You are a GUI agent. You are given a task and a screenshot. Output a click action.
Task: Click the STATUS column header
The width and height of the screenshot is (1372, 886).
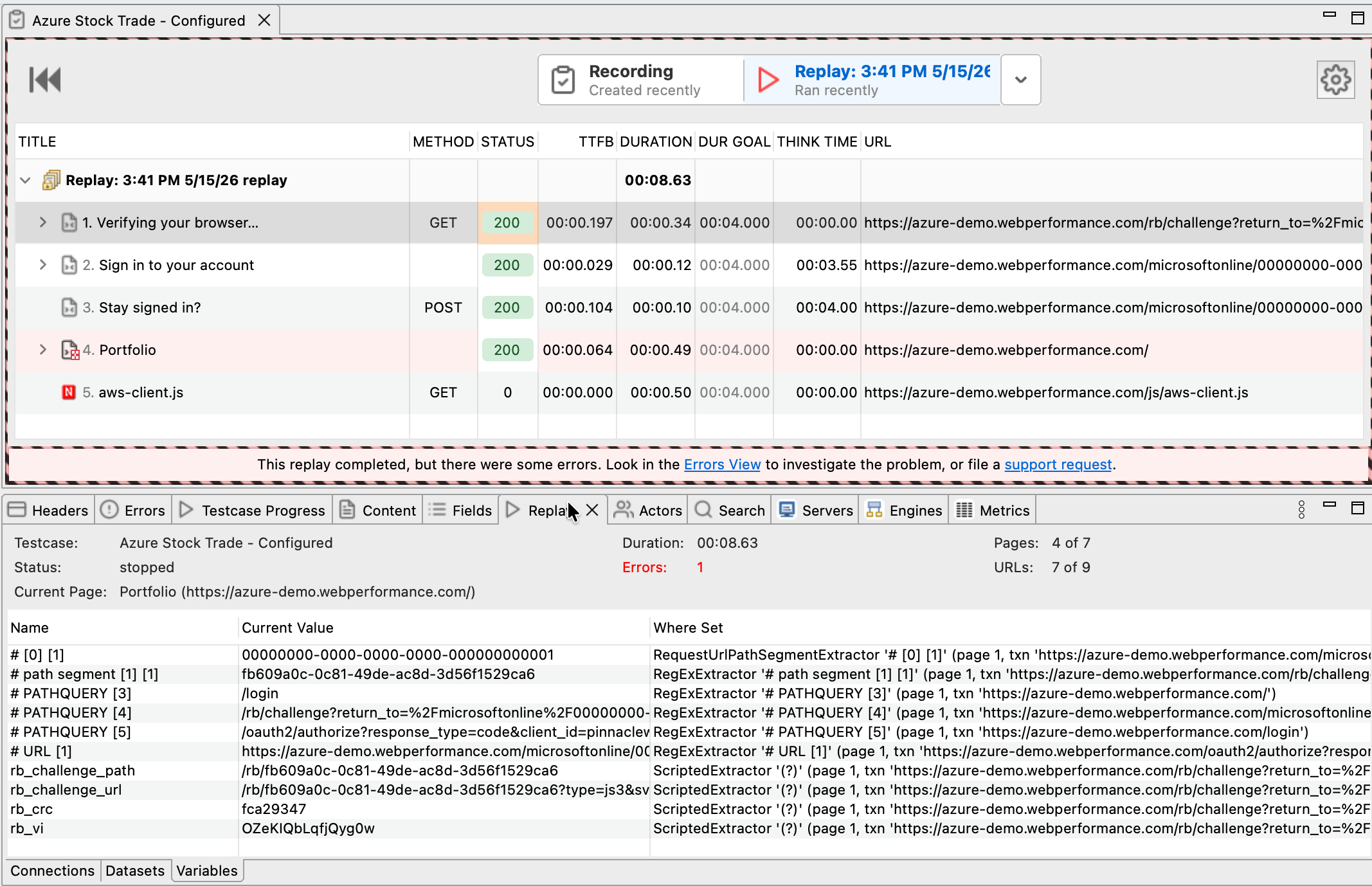pyautogui.click(x=508, y=141)
